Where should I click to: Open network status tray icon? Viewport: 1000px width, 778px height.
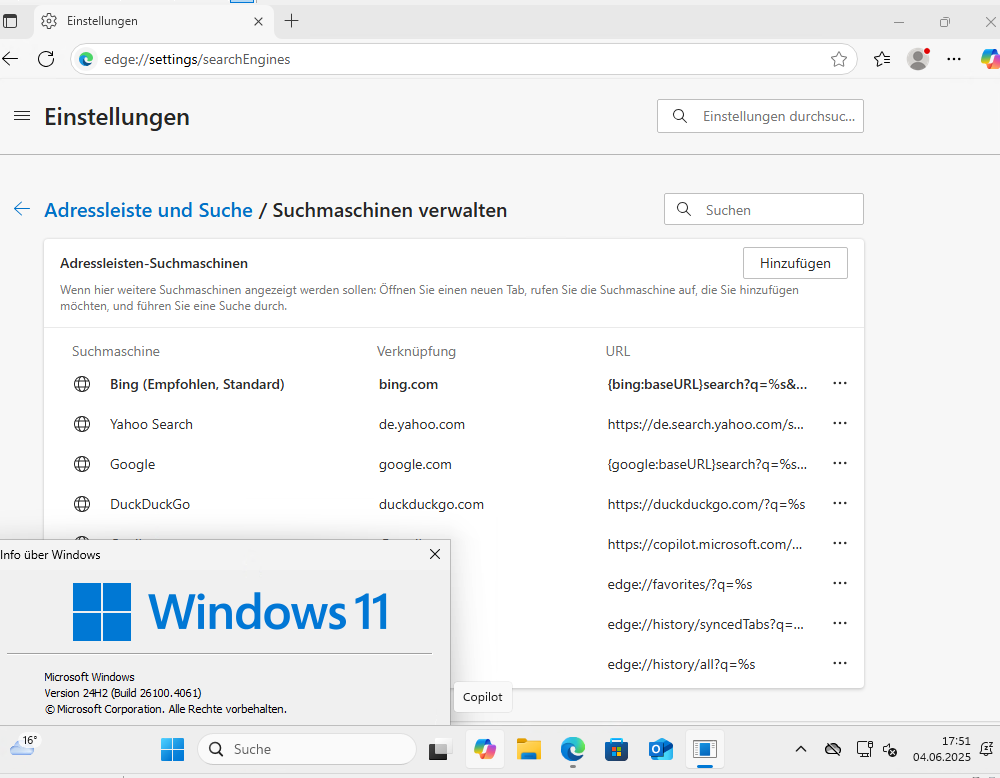pos(864,749)
